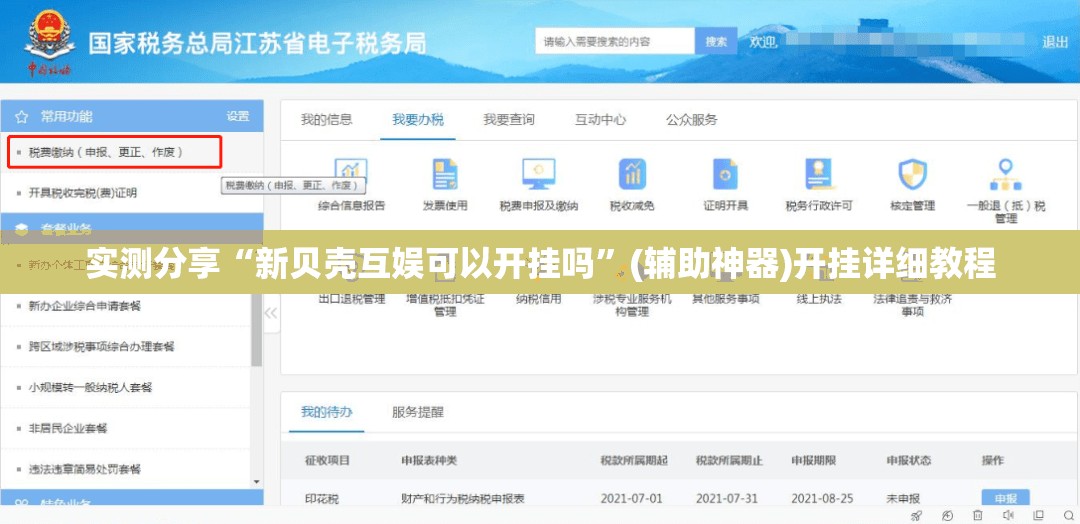Viewport: 1080px width, 524px height.
Task: Open the 发票使用 invoice icon
Action: [445, 174]
